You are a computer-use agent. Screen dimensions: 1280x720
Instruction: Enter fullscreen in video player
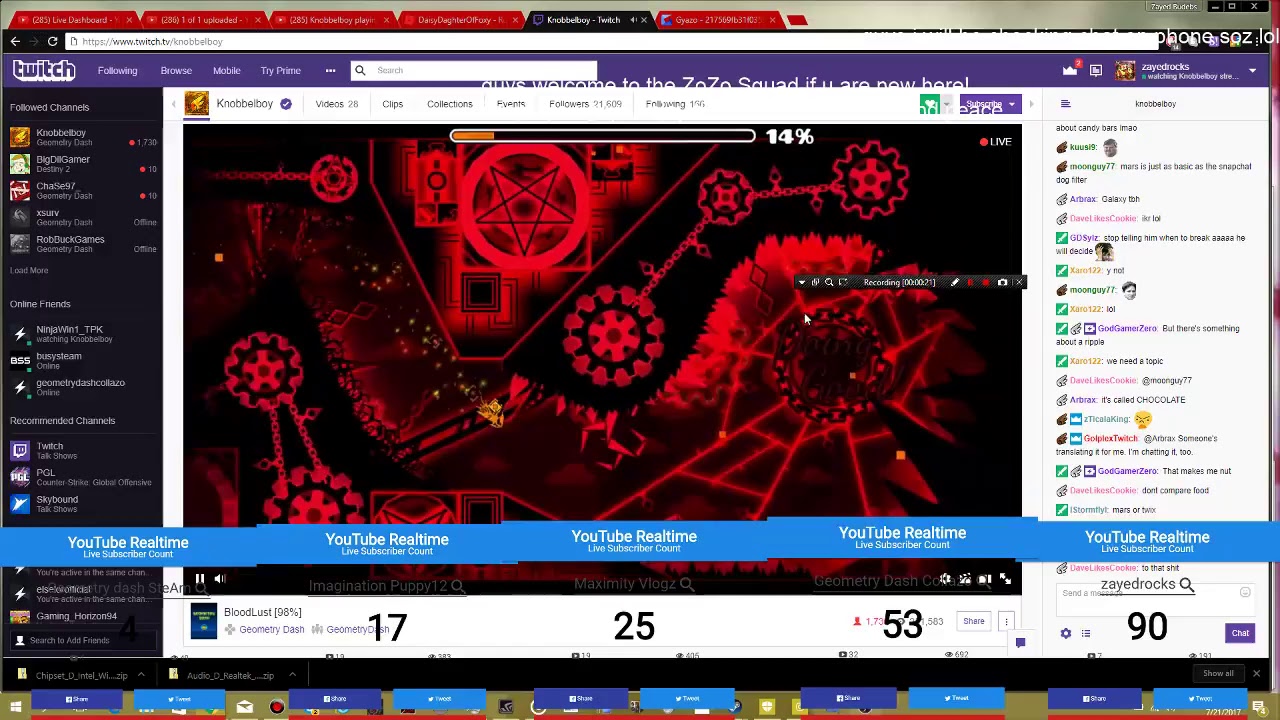pyautogui.click(x=1005, y=579)
